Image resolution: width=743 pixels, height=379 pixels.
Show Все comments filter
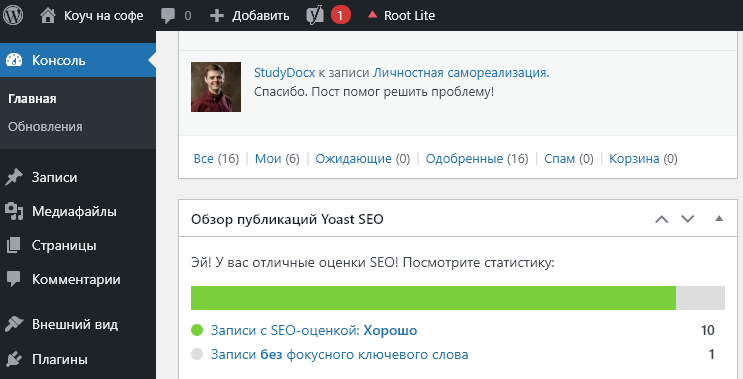[203, 158]
